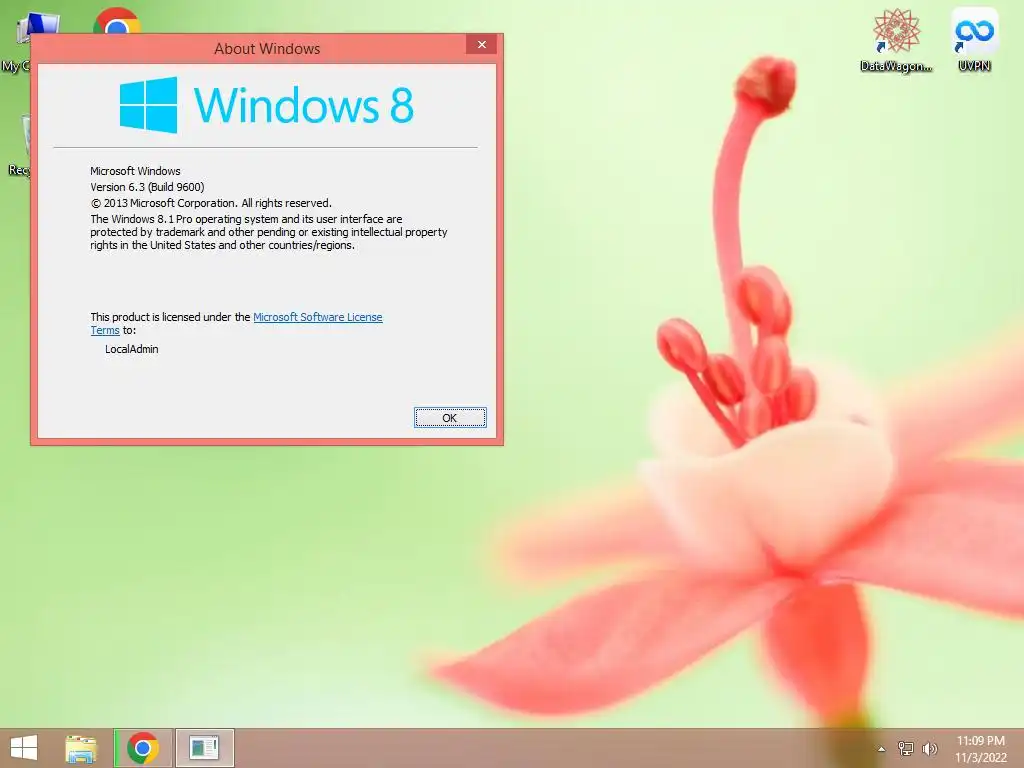Click the 2013 Microsoft Corporation copyright line
Viewport: 1024px width, 768px height.
[211, 203]
